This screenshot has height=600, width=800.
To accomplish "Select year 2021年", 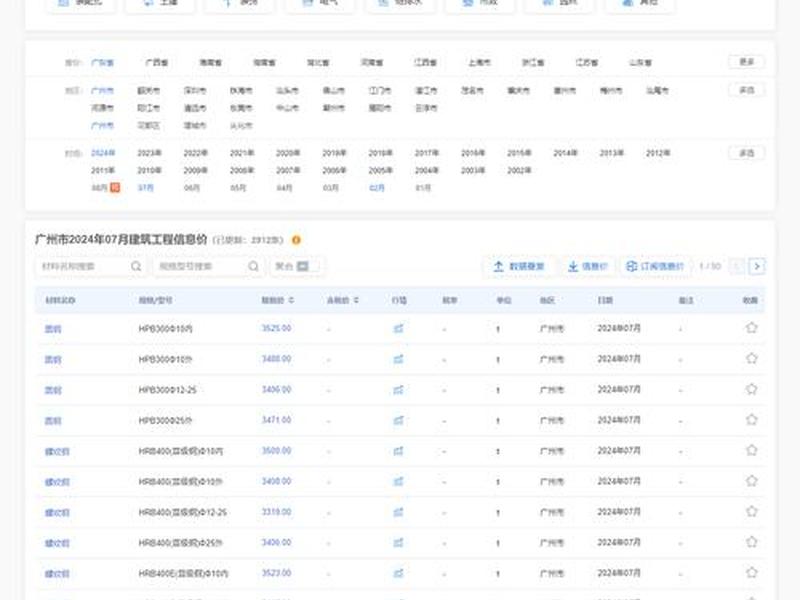I will pyautogui.click(x=242, y=153).
